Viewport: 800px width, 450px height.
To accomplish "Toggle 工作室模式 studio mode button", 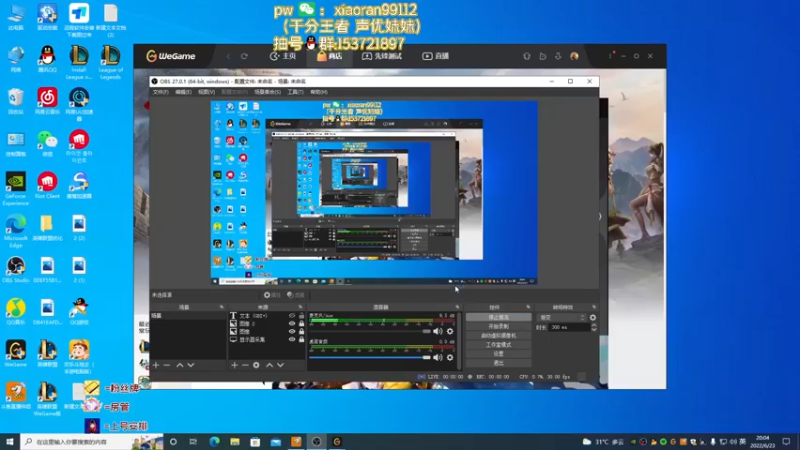I will tap(498, 345).
